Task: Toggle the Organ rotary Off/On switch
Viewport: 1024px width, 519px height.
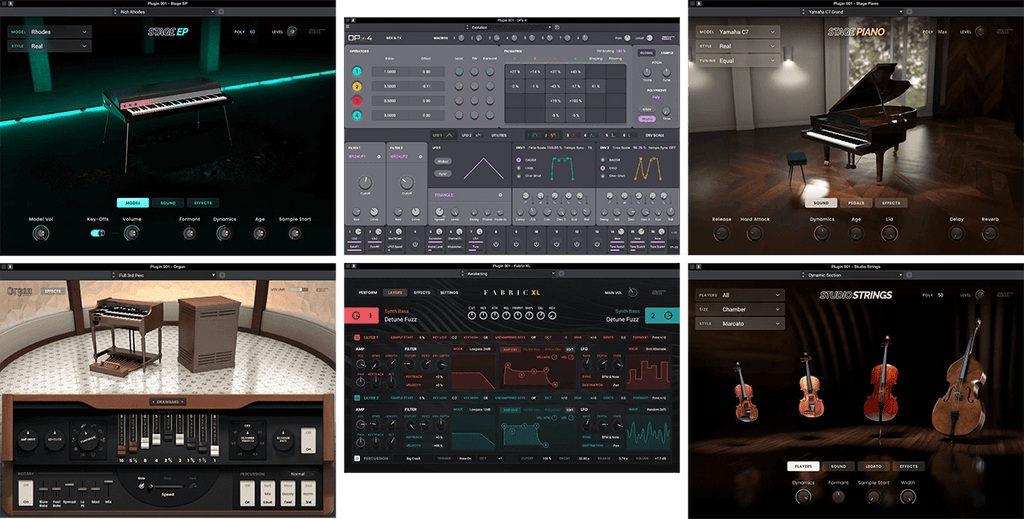Action: 25,493
